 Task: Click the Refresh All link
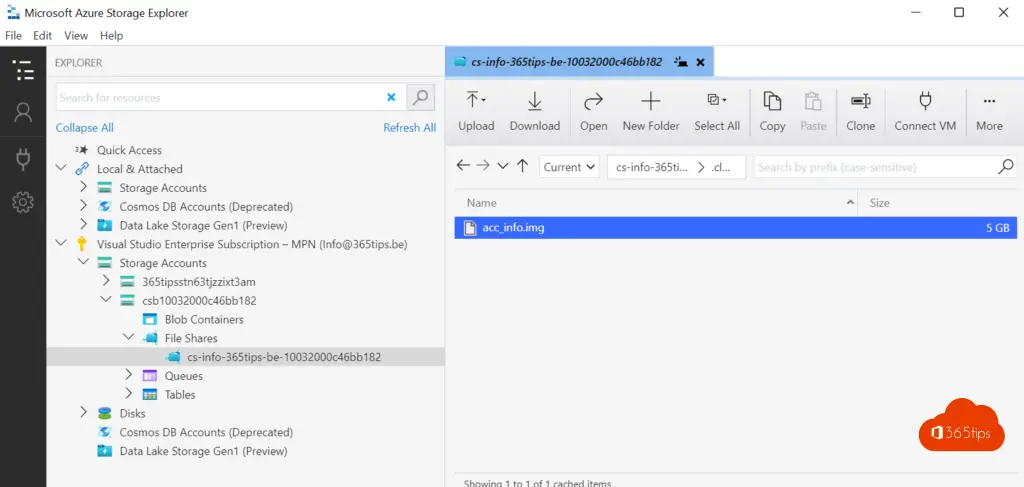pyautogui.click(x=409, y=127)
